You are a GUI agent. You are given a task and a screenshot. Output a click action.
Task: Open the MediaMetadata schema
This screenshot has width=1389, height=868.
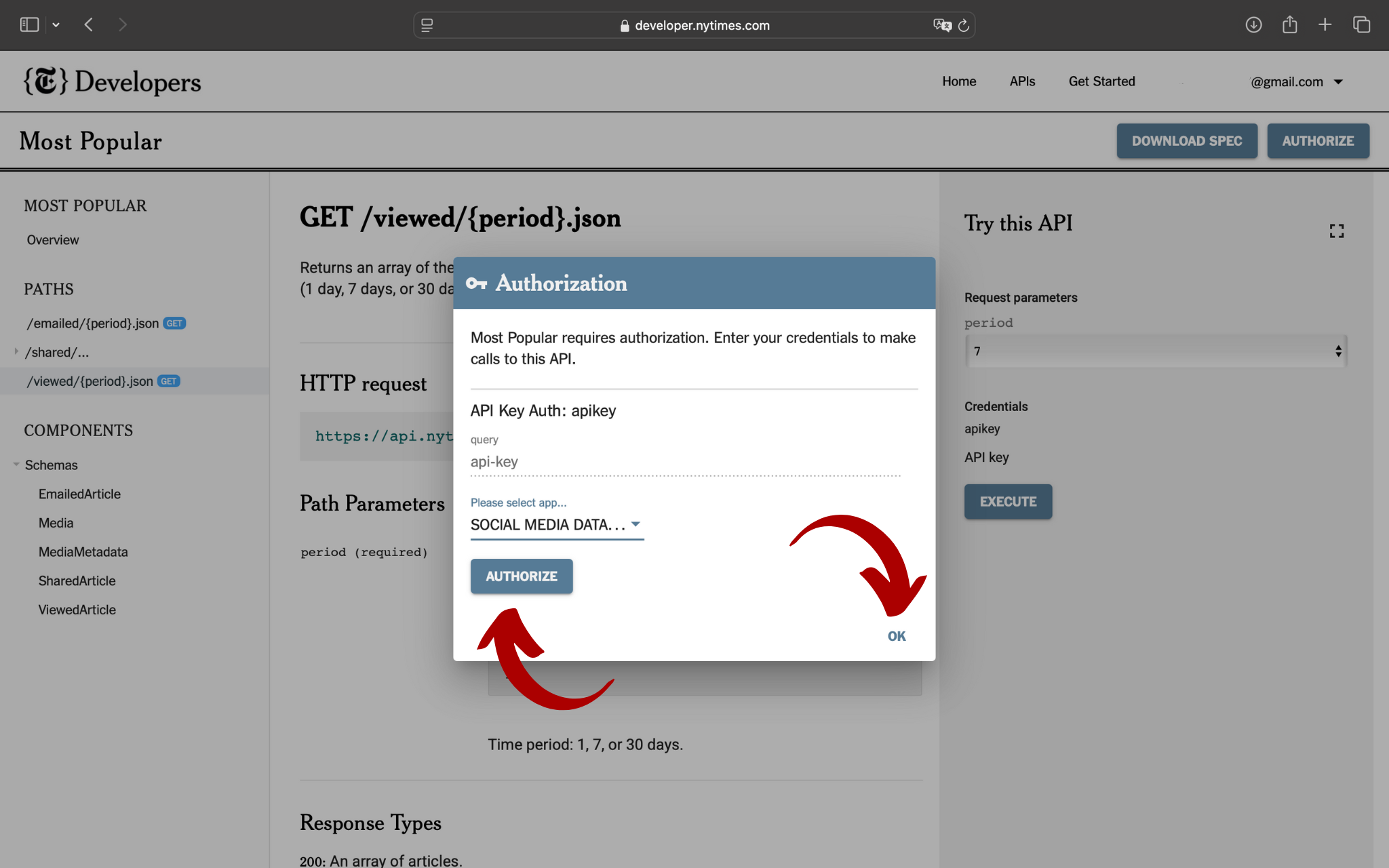[x=83, y=552]
